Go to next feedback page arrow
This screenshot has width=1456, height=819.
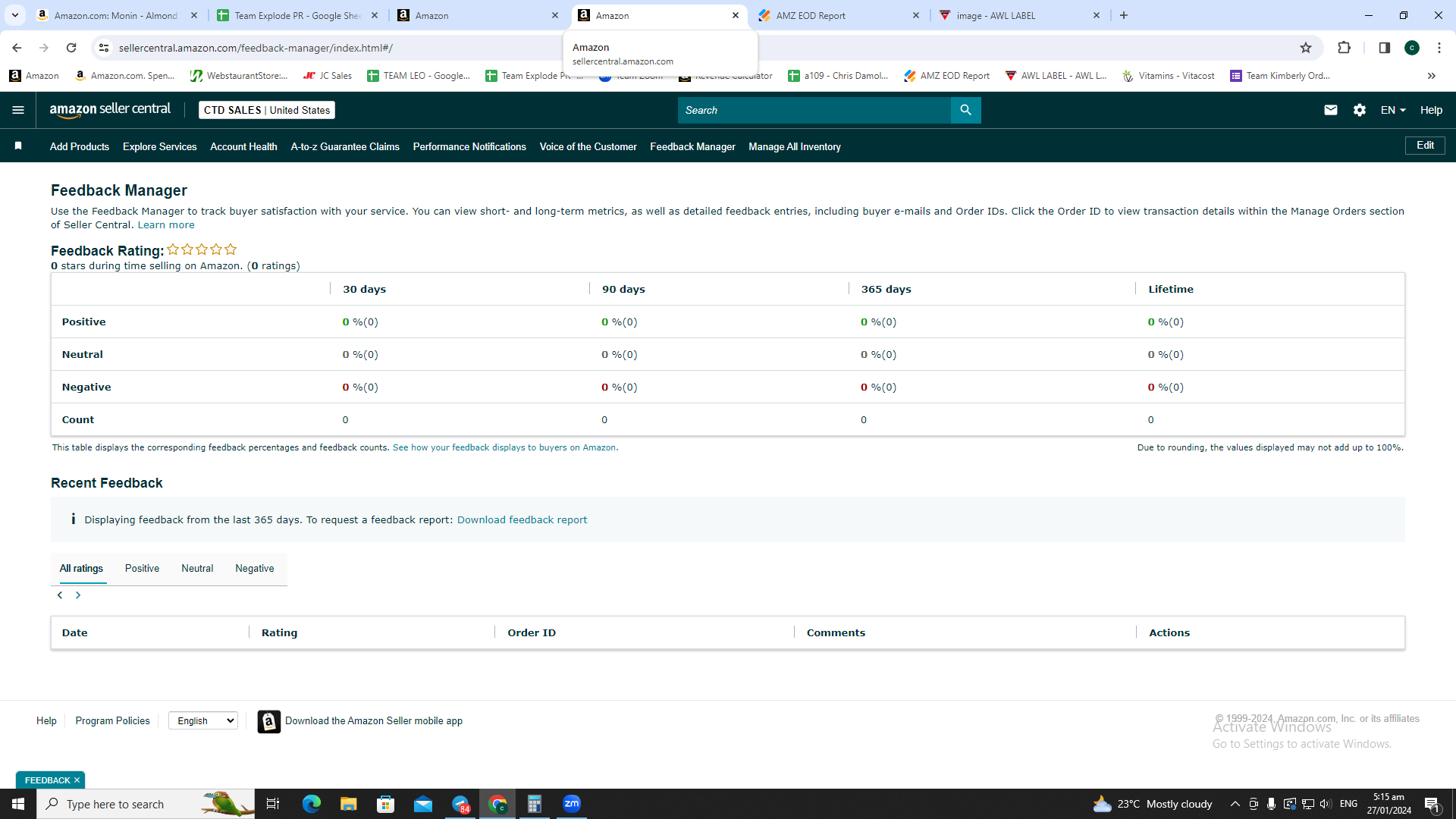pos(78,595)
